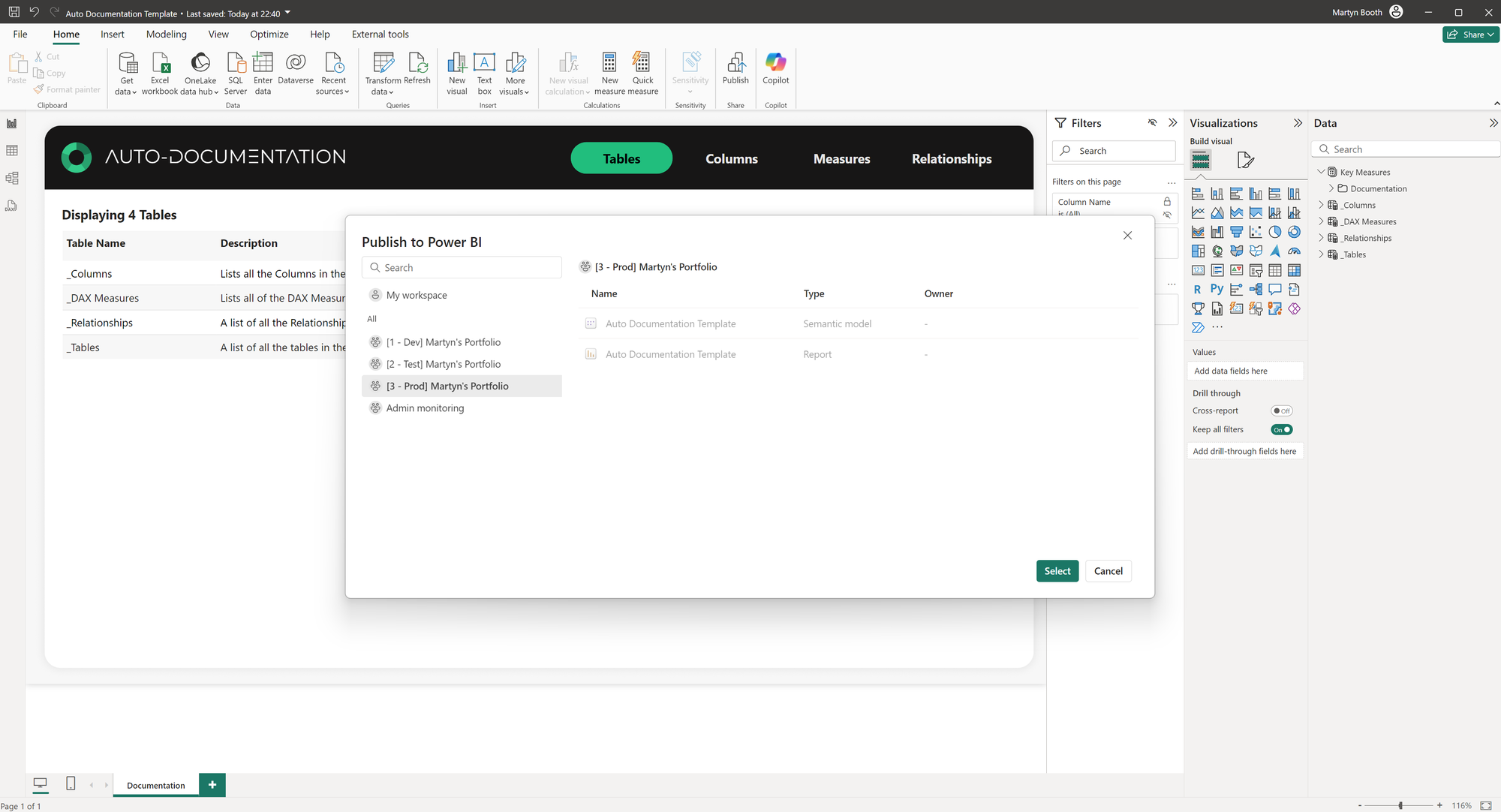The height and width of the screenshot is (812, 1501).
Task: Click the Data pane Search box
Action: [x=1405, y=149]
